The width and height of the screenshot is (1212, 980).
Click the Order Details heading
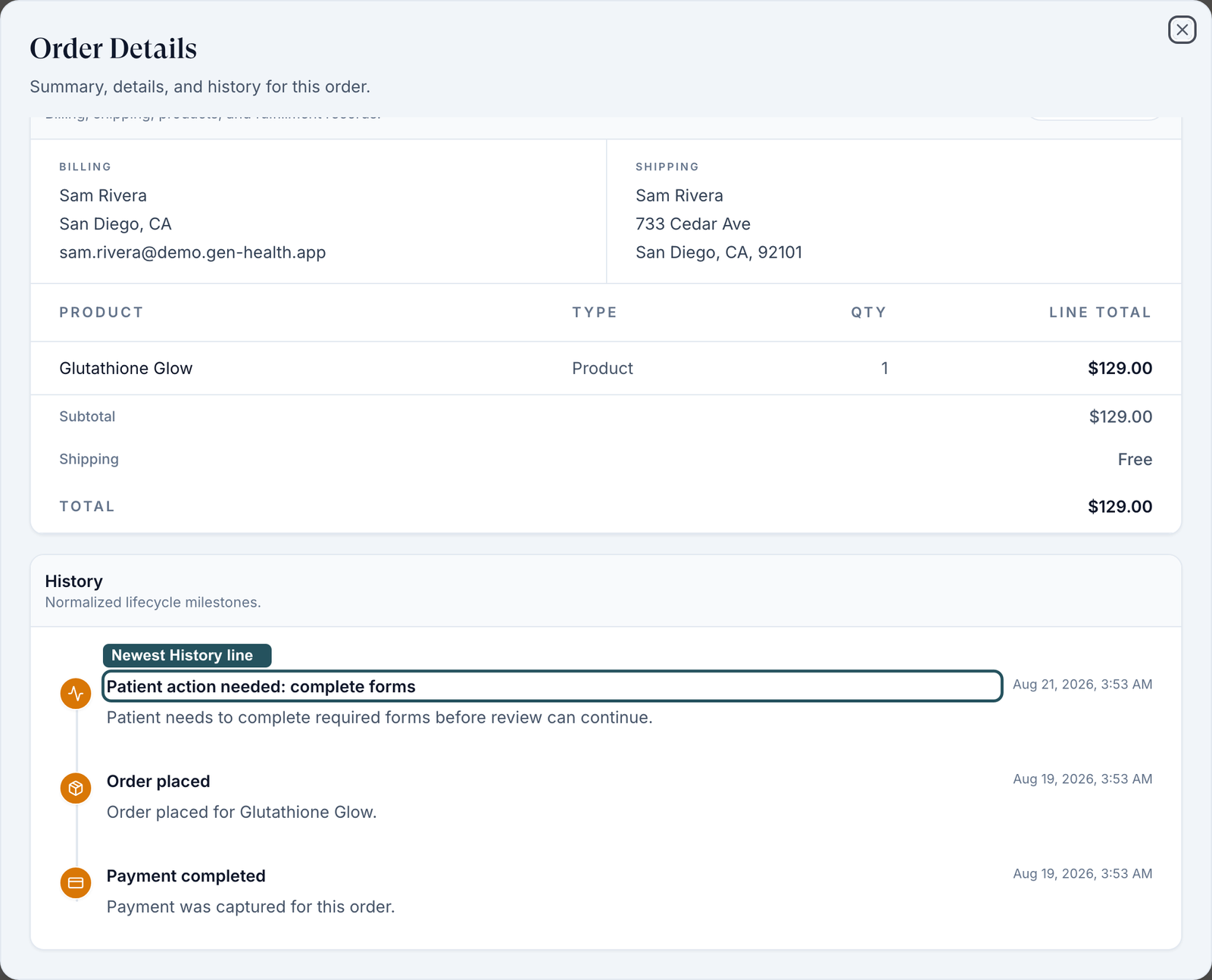tap(114, 48)
